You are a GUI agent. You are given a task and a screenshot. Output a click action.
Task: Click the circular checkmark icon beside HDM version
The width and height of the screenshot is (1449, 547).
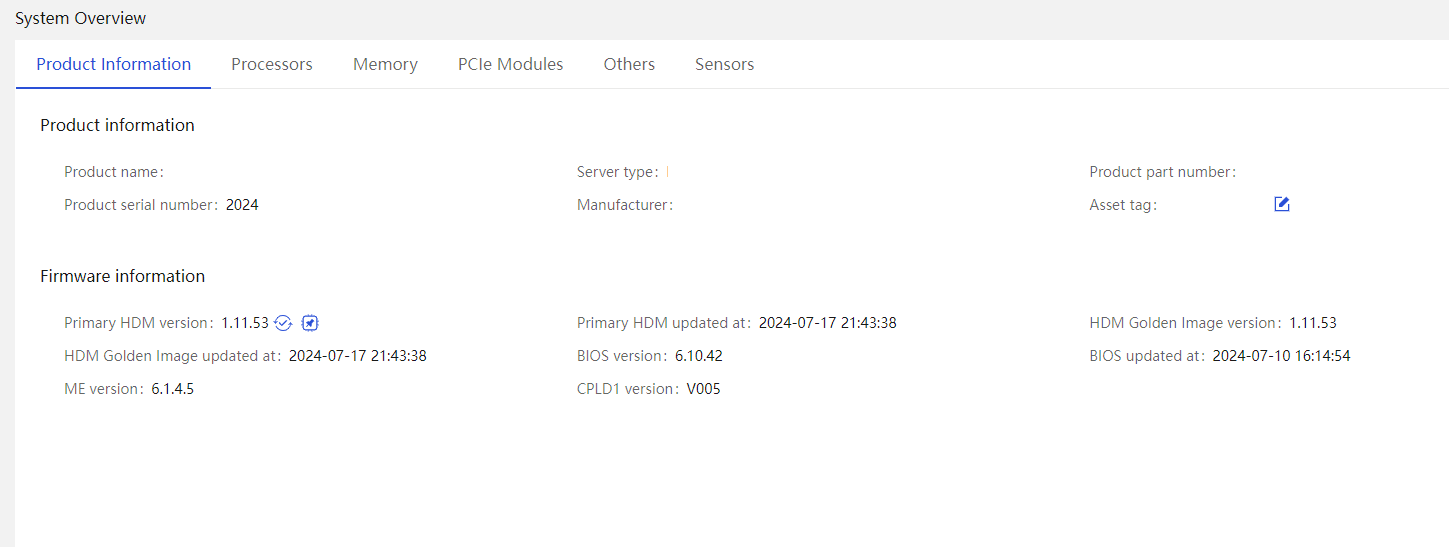coord(283,323)
